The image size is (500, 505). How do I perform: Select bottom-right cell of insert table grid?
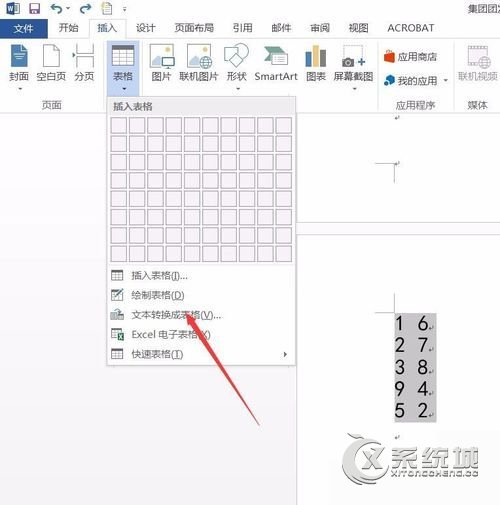284,254
